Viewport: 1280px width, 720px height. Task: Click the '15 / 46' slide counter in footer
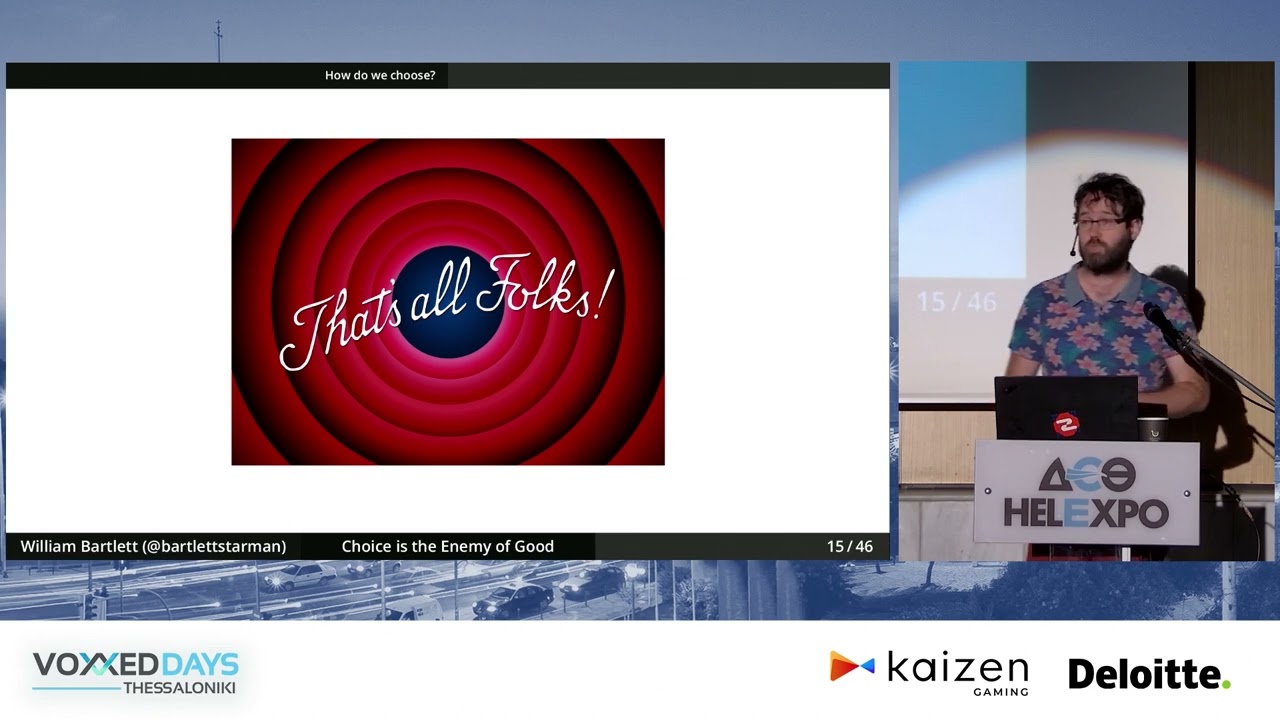point(850,546)
